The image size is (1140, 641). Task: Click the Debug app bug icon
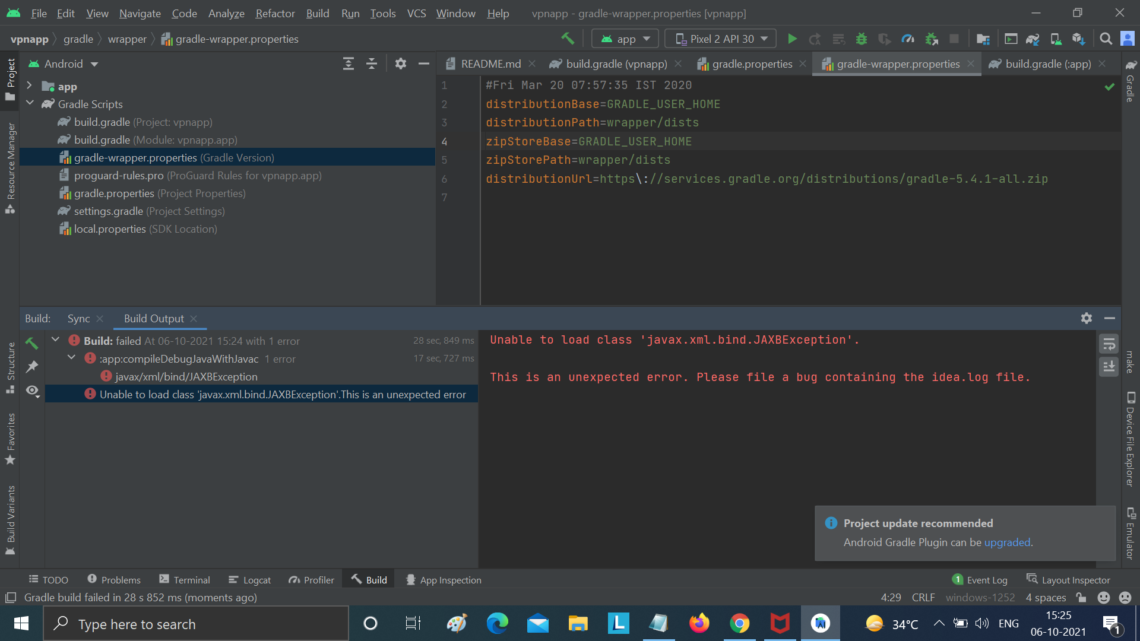coord(862,39)
